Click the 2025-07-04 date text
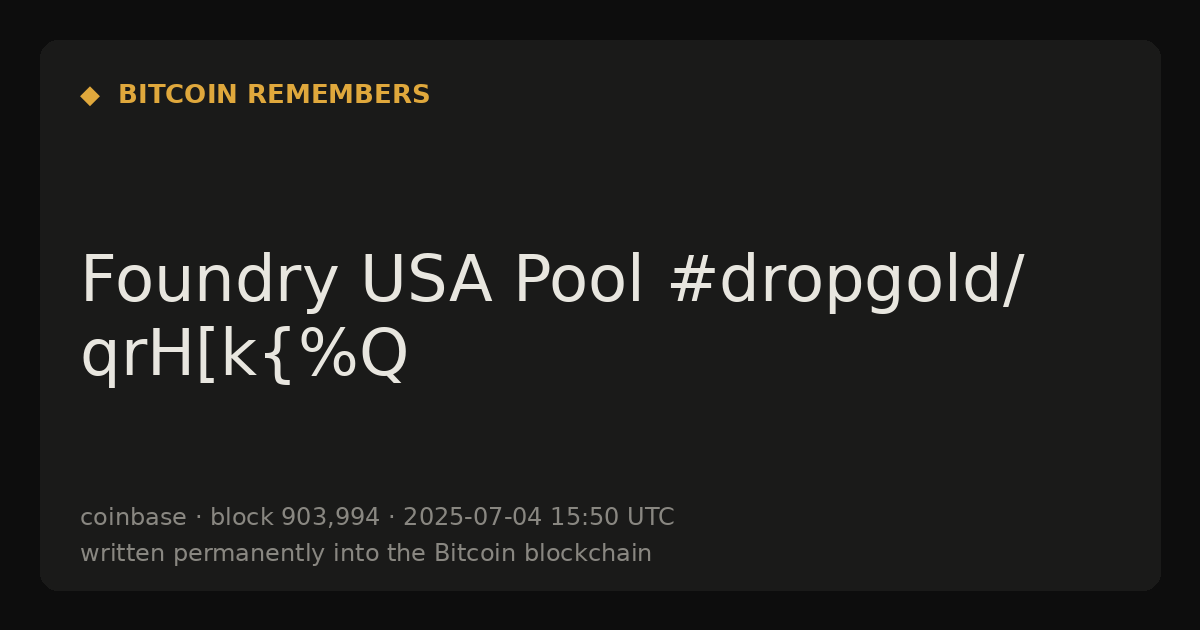Viewport: 1200px width, 630px height. (x=472, y=517)
